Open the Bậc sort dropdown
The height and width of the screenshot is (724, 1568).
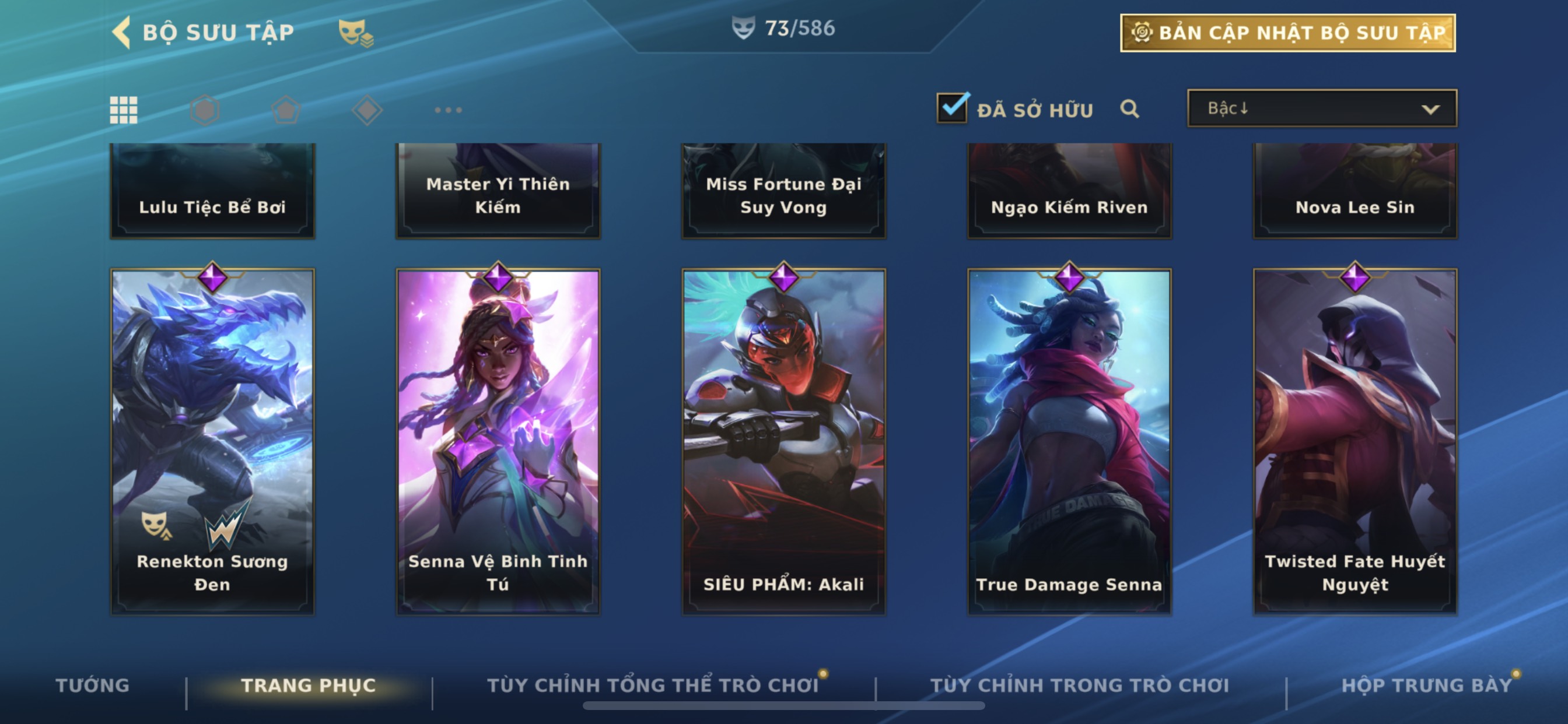[1321, 108]
